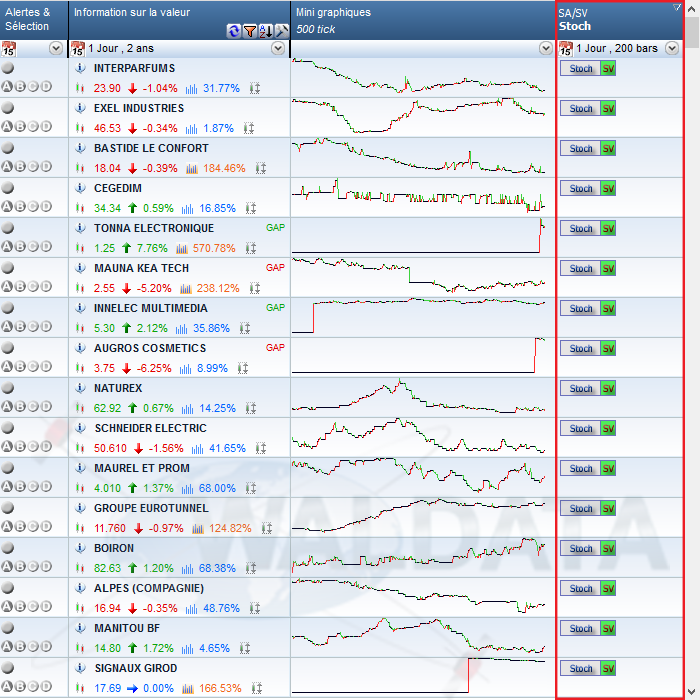Click the Stoch button for EXEL INDUSTRIES

coord(580,108)
